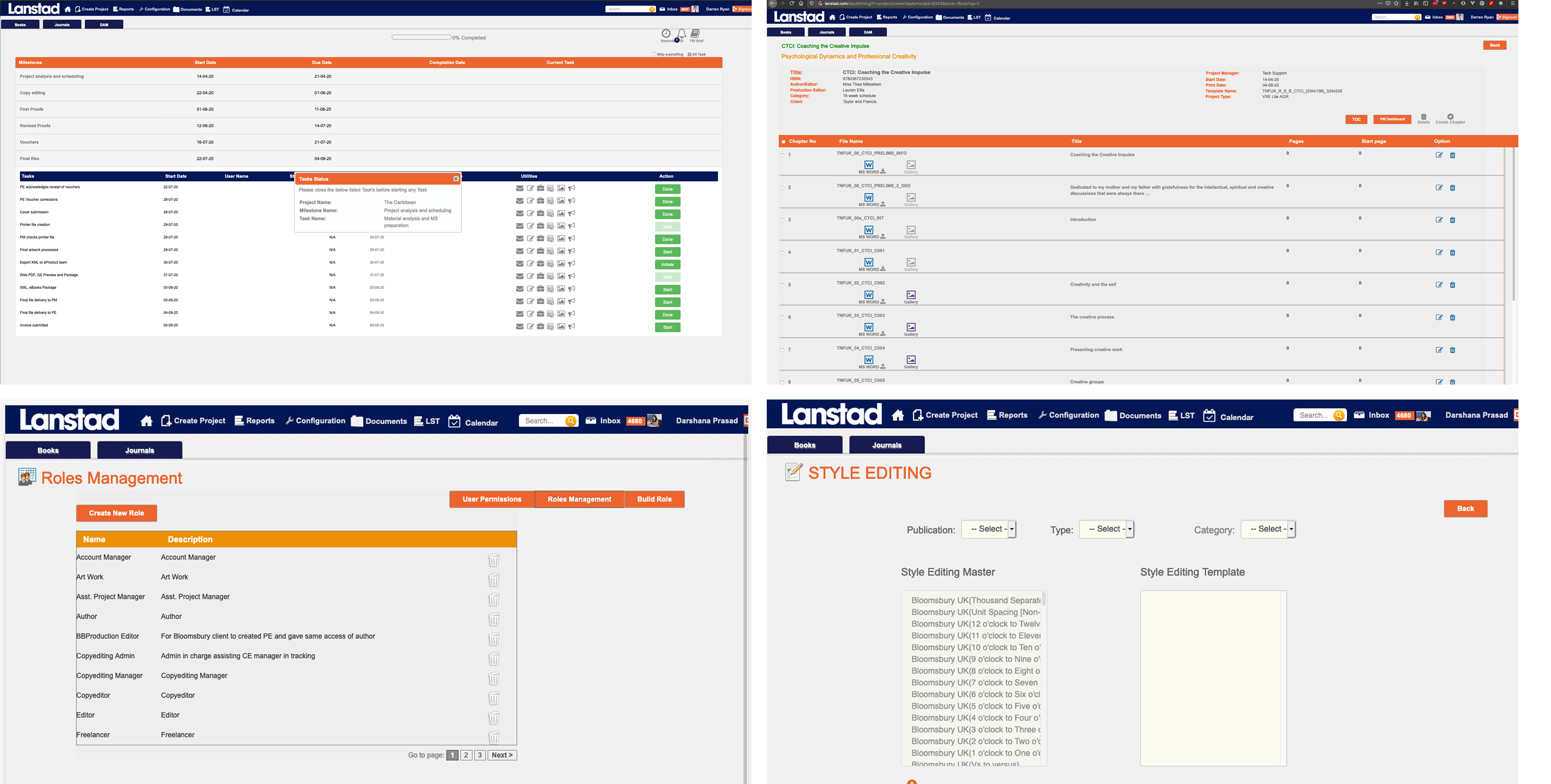
Task: Click envelope utility for Cover submission task
Action: point(520,214)
